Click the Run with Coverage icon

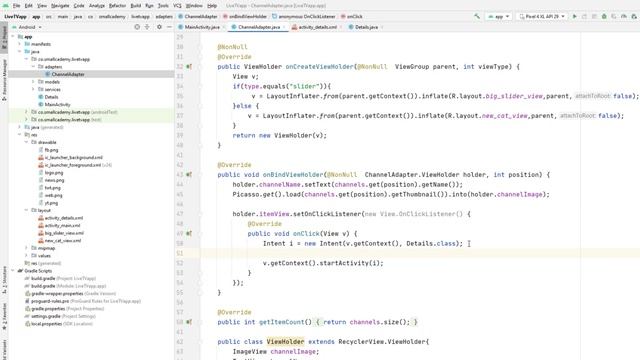click(x=614, y=16)
